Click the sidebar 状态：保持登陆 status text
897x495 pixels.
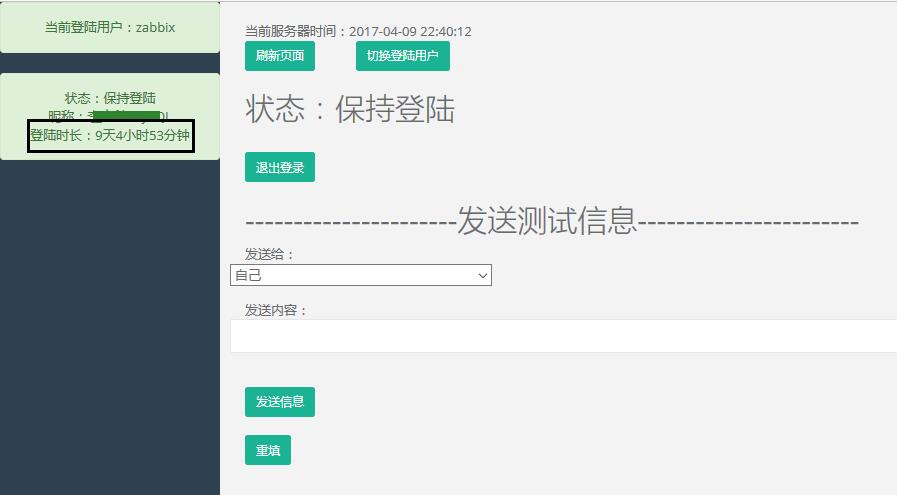click(x=110, y=98)
